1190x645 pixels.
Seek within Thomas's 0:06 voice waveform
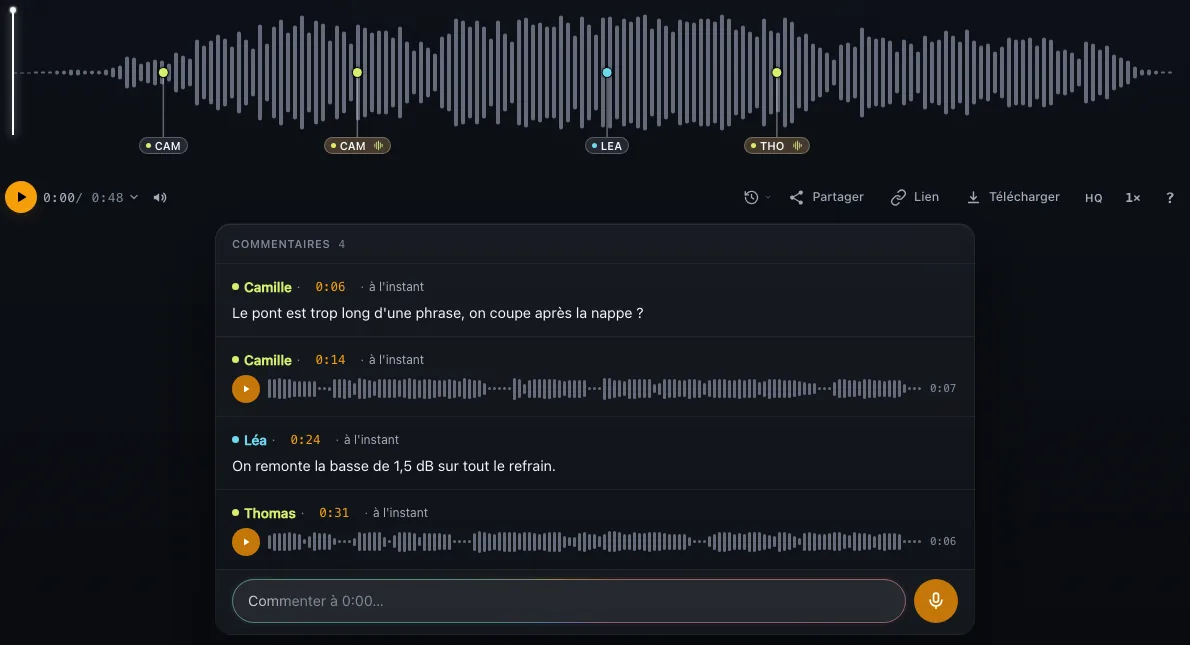click(594, 542)
